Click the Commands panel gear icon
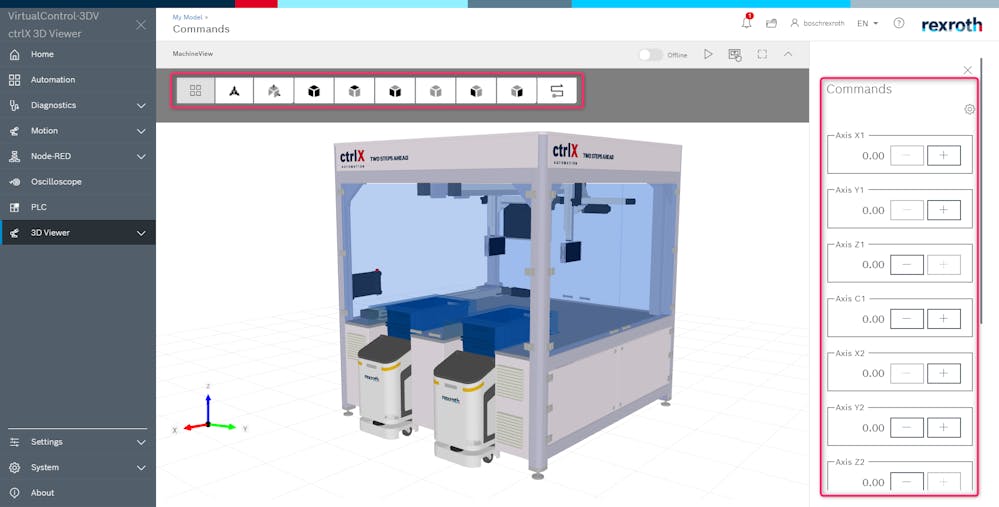 pyautogui.click(x=969, y=110)
